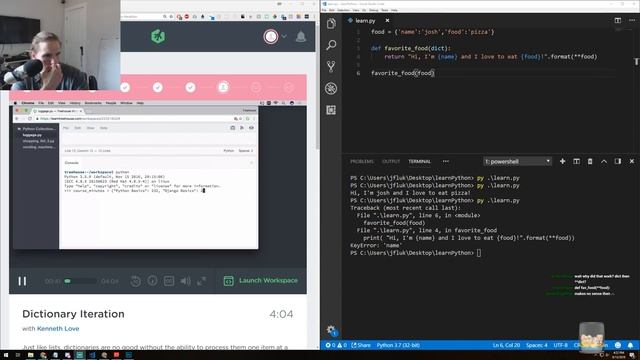
Task: Open File Explorer on taskbar
Action: point(31,355)
